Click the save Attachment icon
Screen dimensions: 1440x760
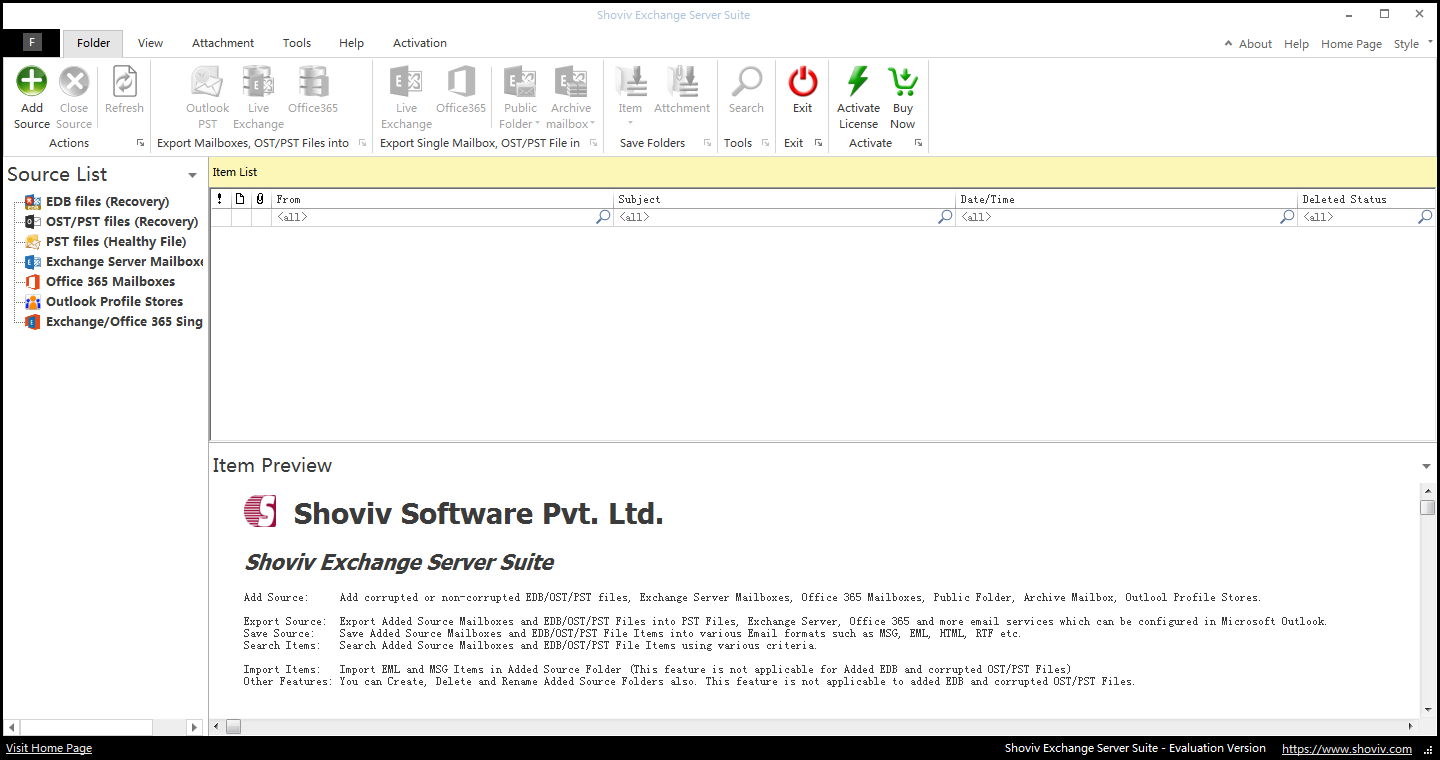pos(682,82)
